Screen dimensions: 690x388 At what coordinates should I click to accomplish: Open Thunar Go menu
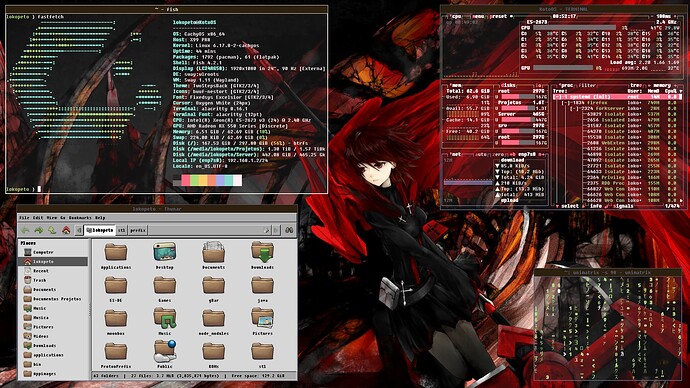[x=62, y=217]
